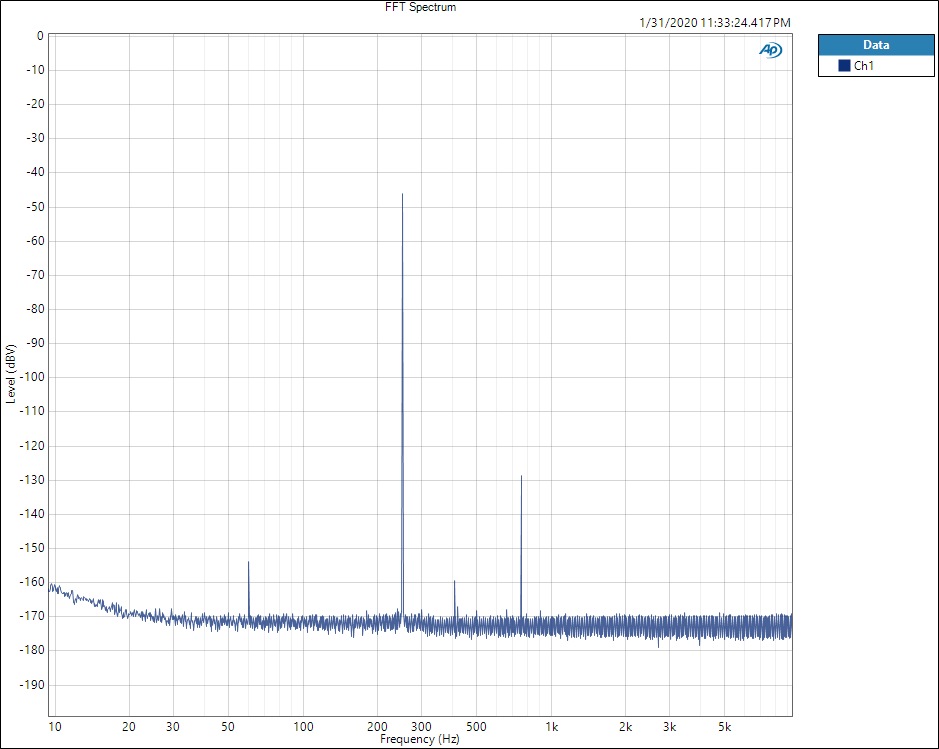
Task: Click the -100 label on the level axis
Action: tap(32, 377)
